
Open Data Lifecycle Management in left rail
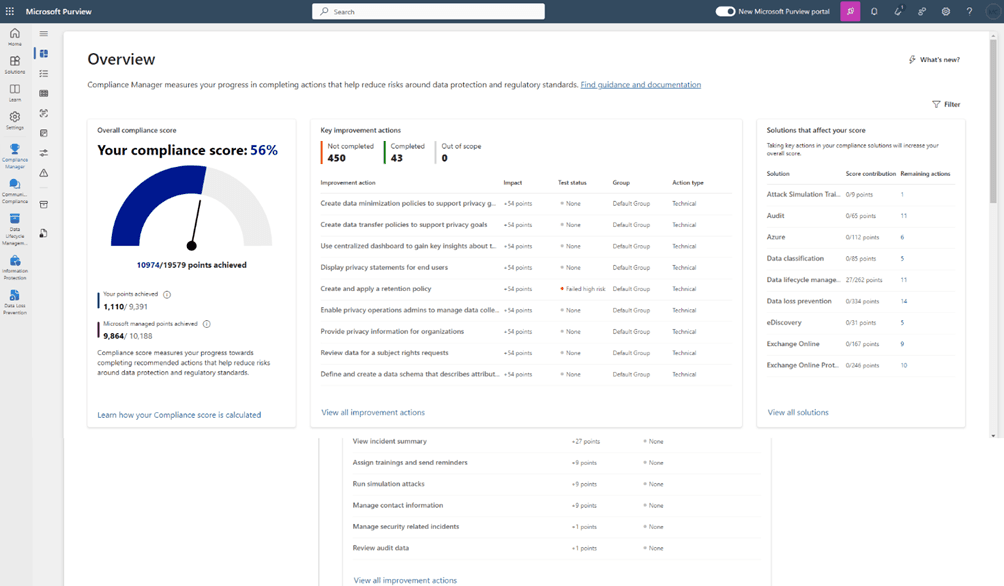15,229
